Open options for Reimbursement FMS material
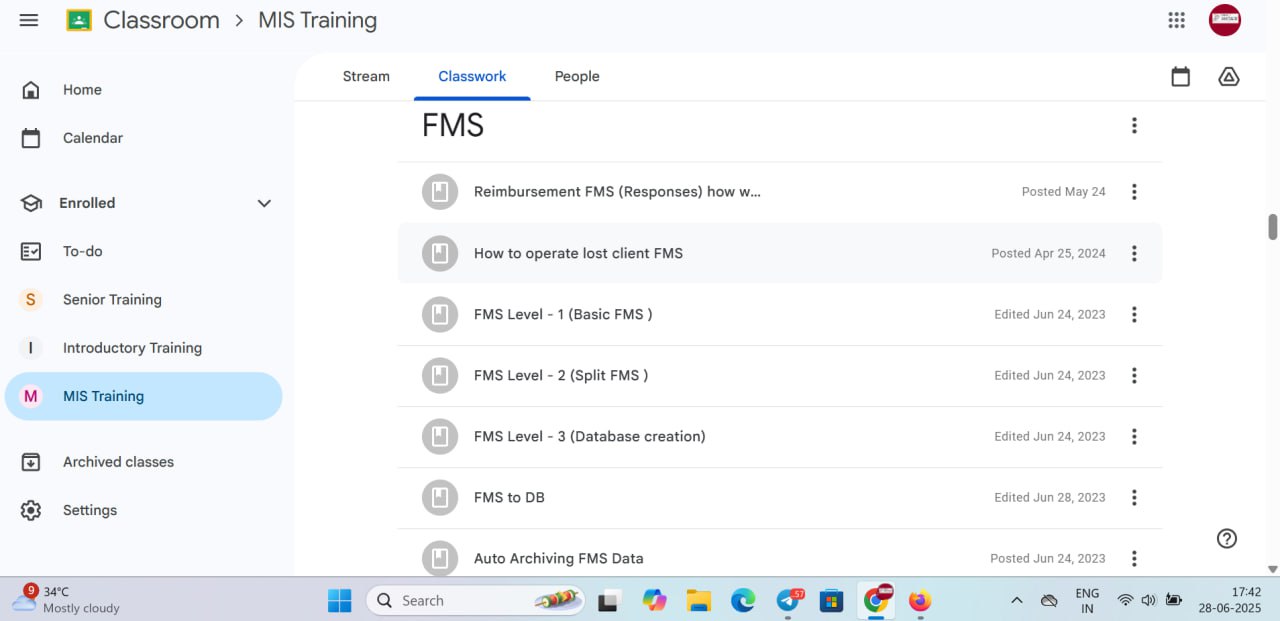The image size is (1280, 621). click(1134, 192)
